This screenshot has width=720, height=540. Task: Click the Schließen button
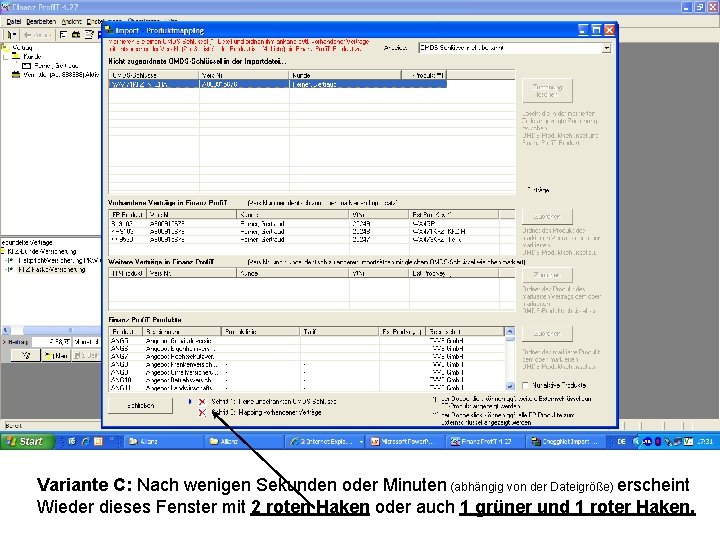141,405
